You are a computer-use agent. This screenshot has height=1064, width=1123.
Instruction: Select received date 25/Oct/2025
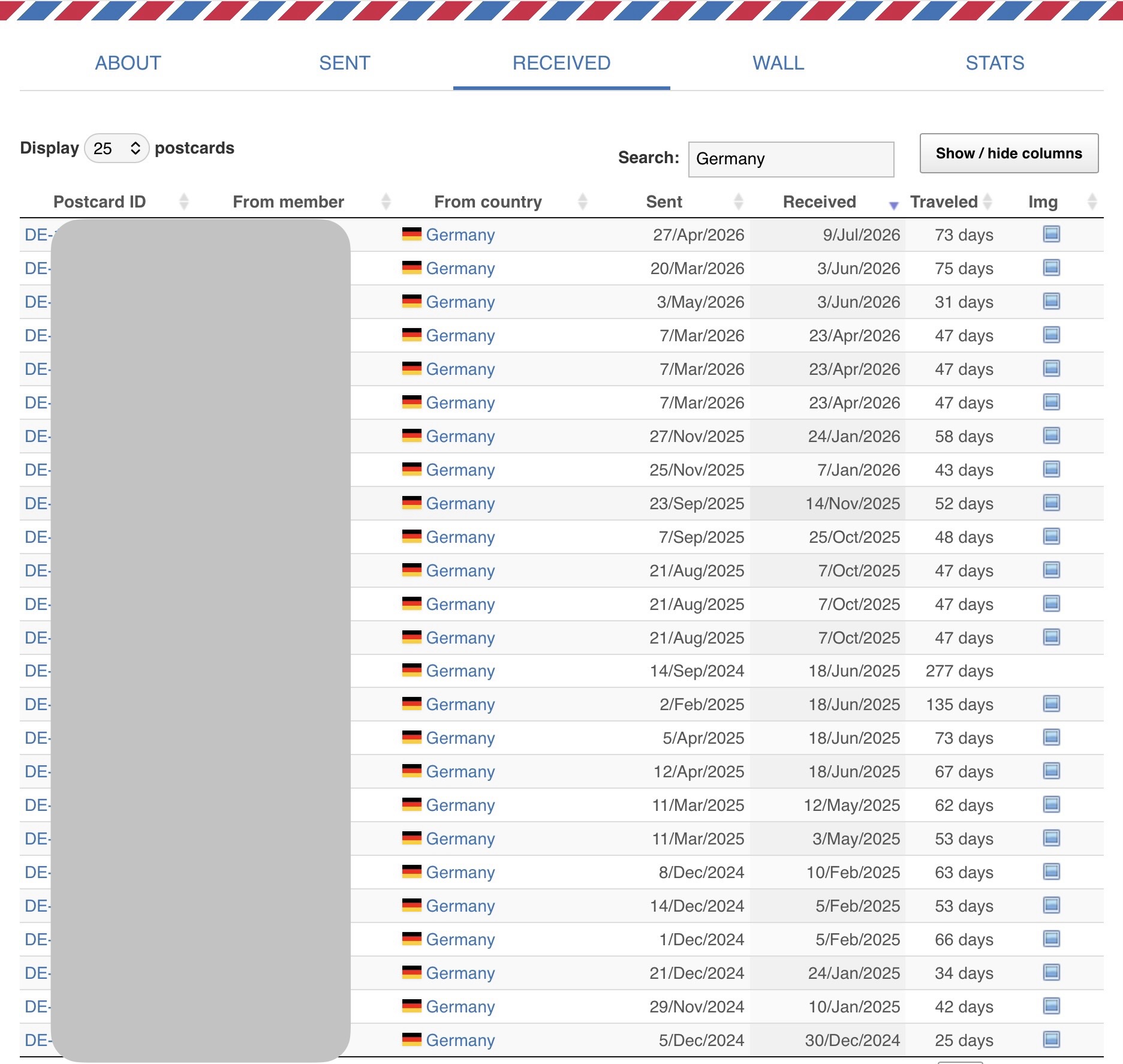click(x=854, y=537)
